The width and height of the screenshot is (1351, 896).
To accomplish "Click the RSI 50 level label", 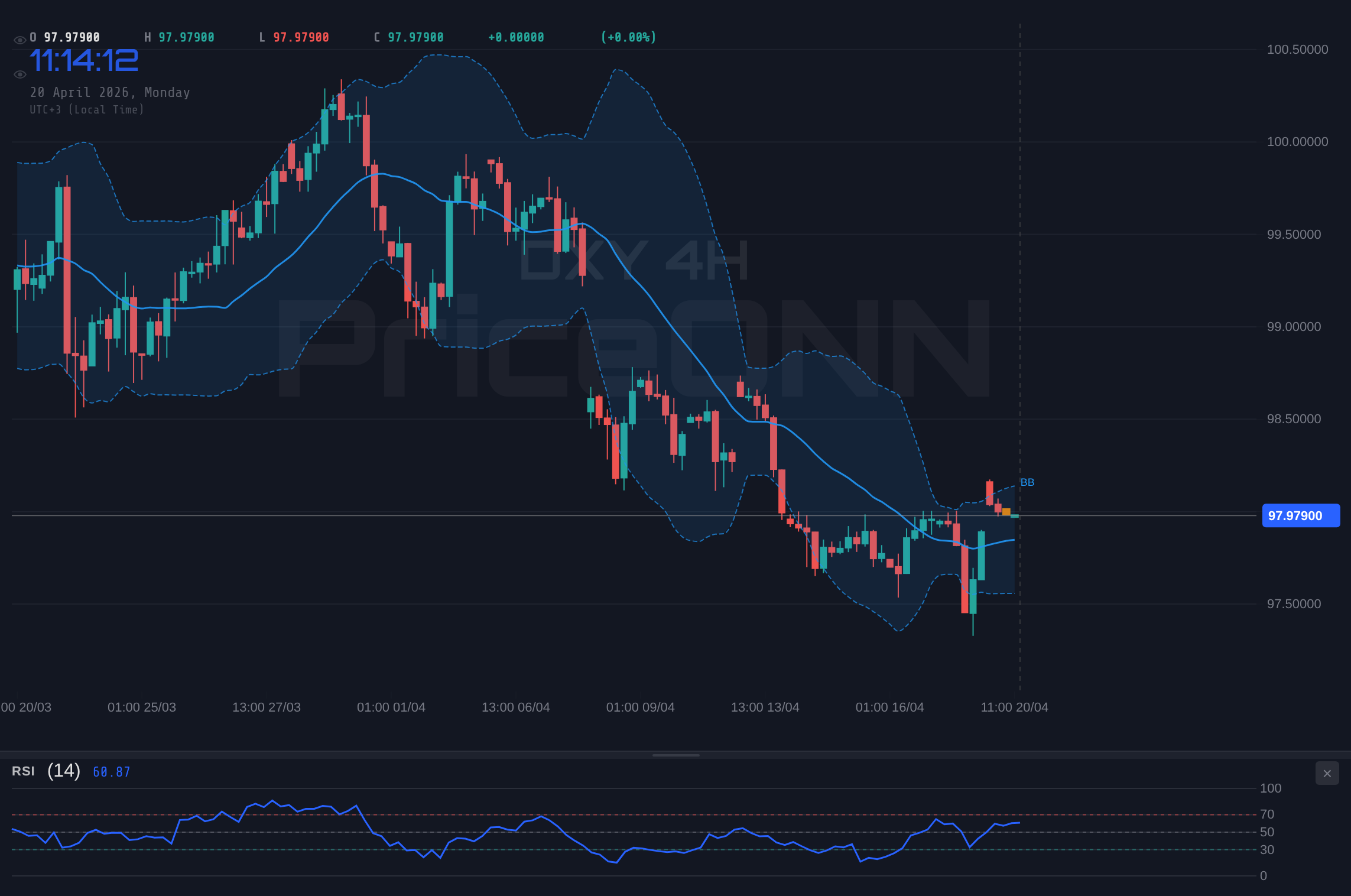I will coord(1267,832).
